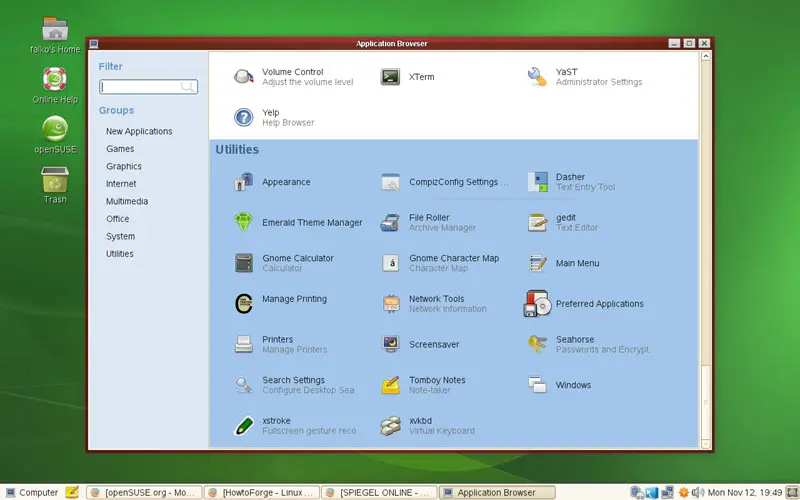Launch Network Tools icon

(390, 304)
